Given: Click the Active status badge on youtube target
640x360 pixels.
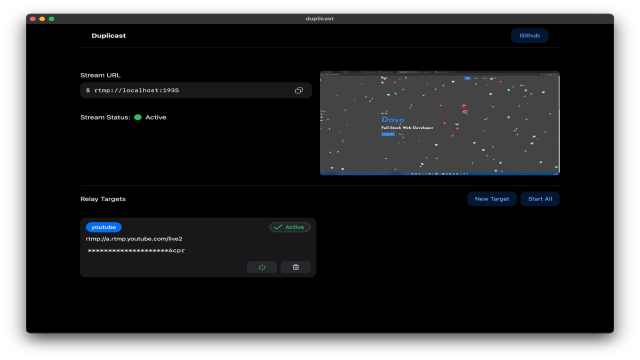Looking at the screenshot, I should 290,227.
